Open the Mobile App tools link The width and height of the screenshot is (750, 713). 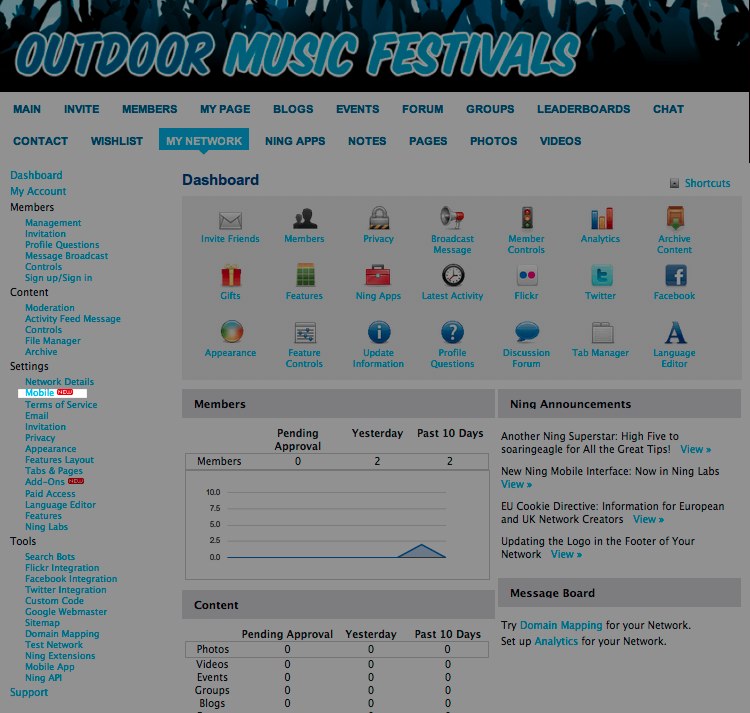[x=50, y=667]
